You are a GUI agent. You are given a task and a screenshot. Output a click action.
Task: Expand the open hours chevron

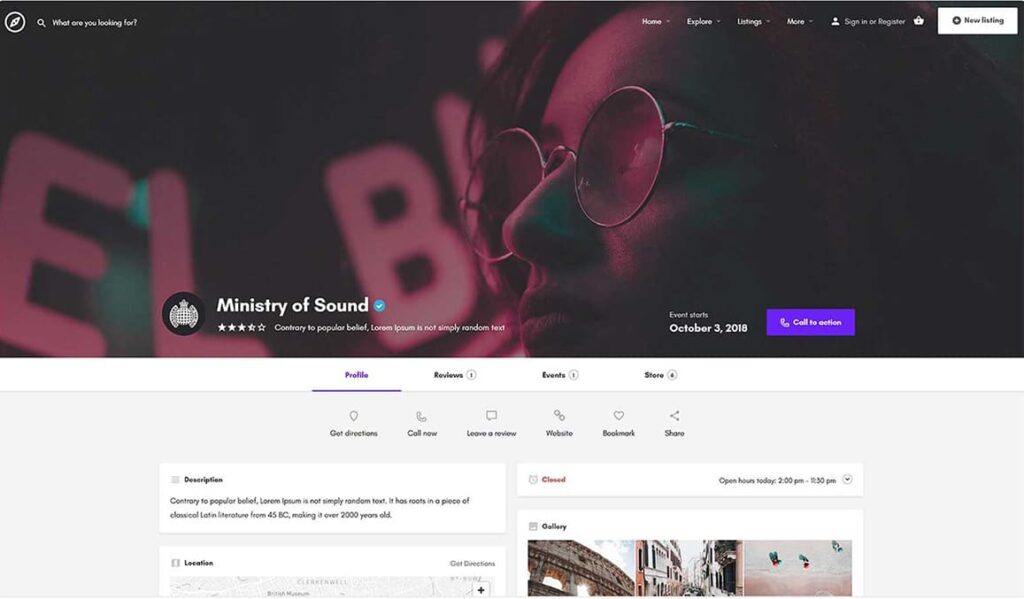[847, 479]
